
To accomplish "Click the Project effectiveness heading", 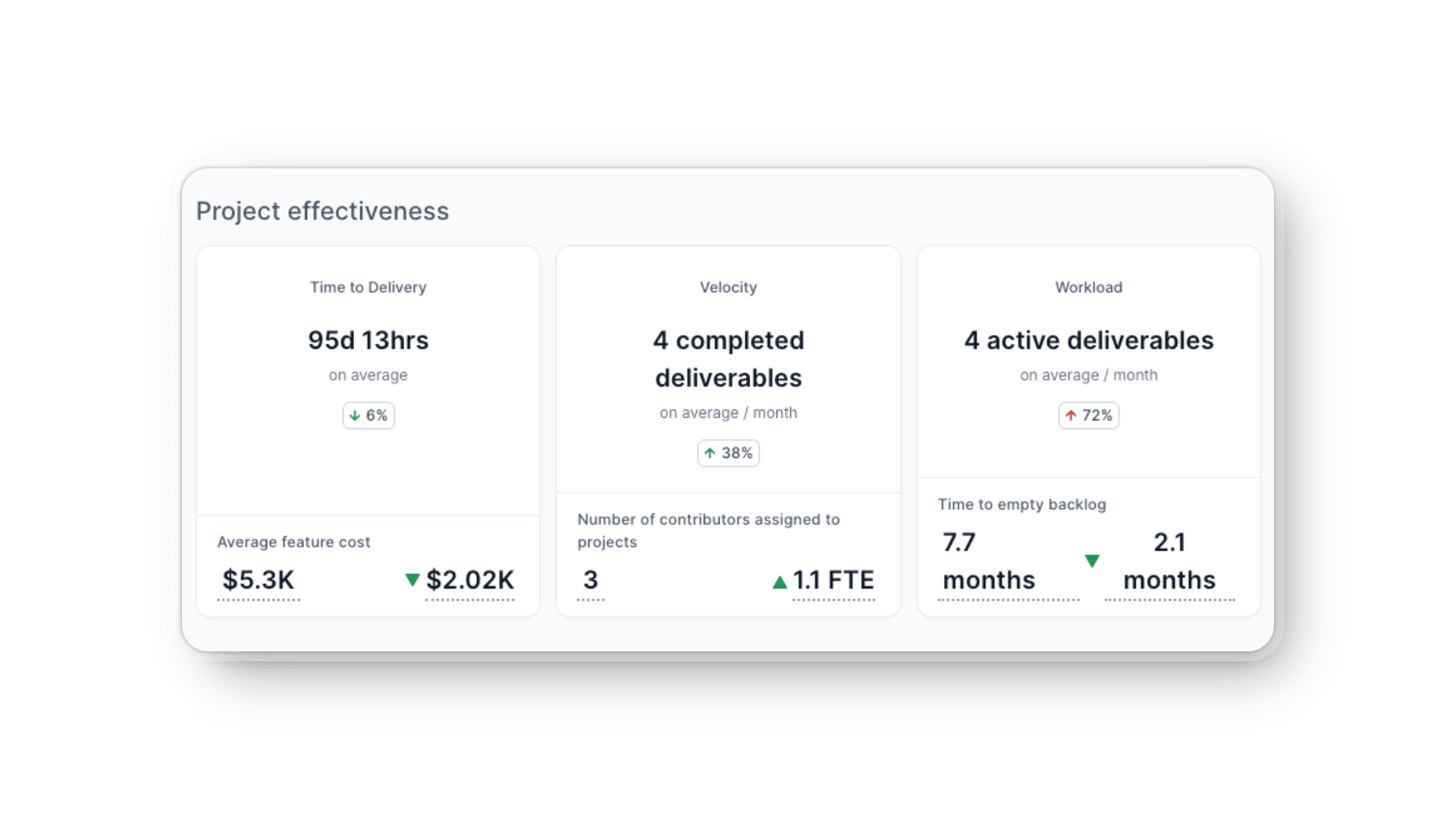I will tap(322, 211).
